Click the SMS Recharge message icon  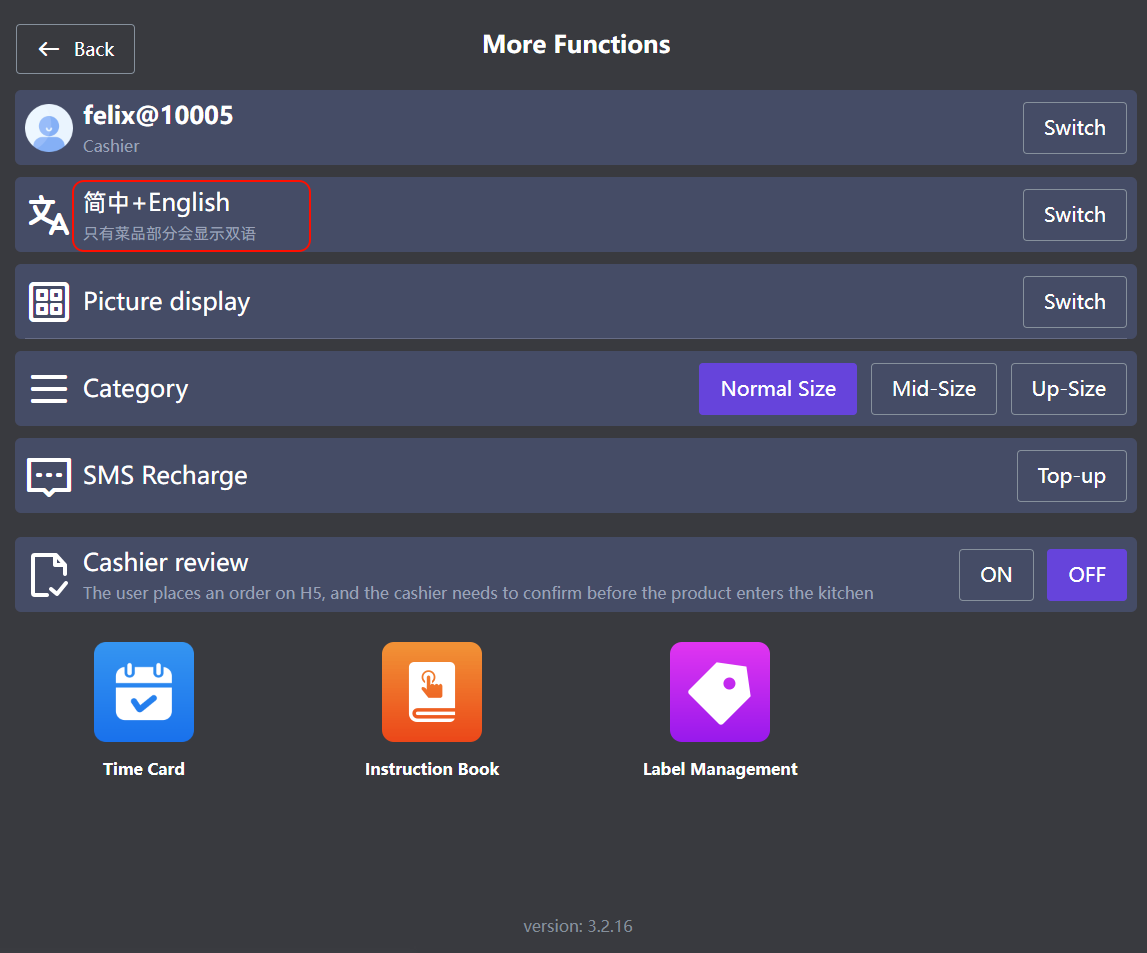tap(49, 476)
